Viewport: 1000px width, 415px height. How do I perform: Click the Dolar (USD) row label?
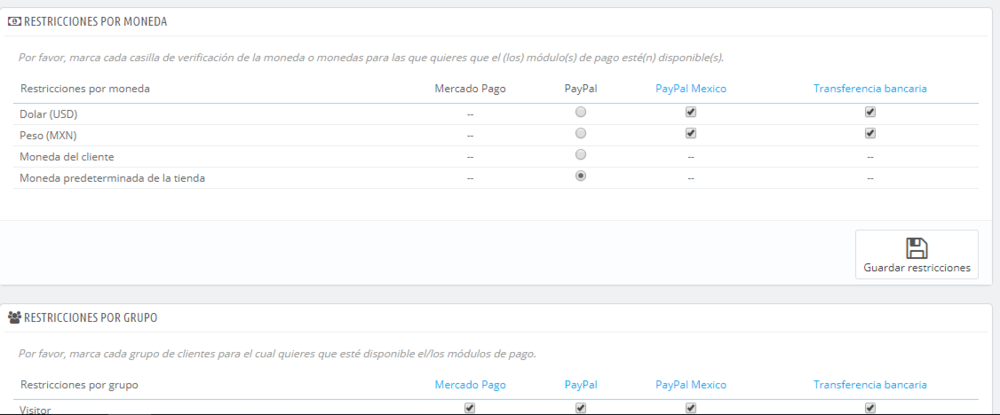tap(49, 114)
